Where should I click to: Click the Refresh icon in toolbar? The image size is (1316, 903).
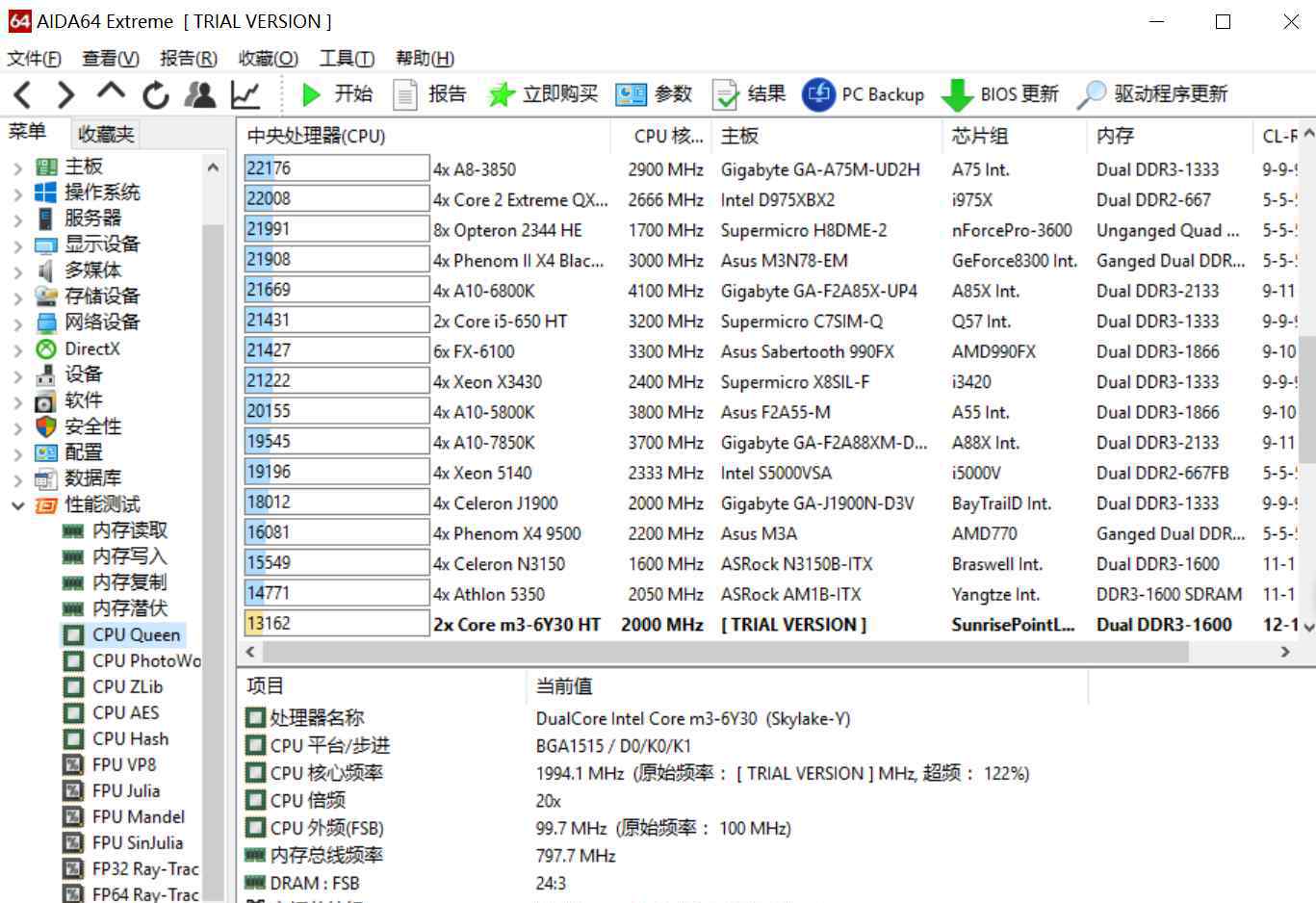[155, 94]
